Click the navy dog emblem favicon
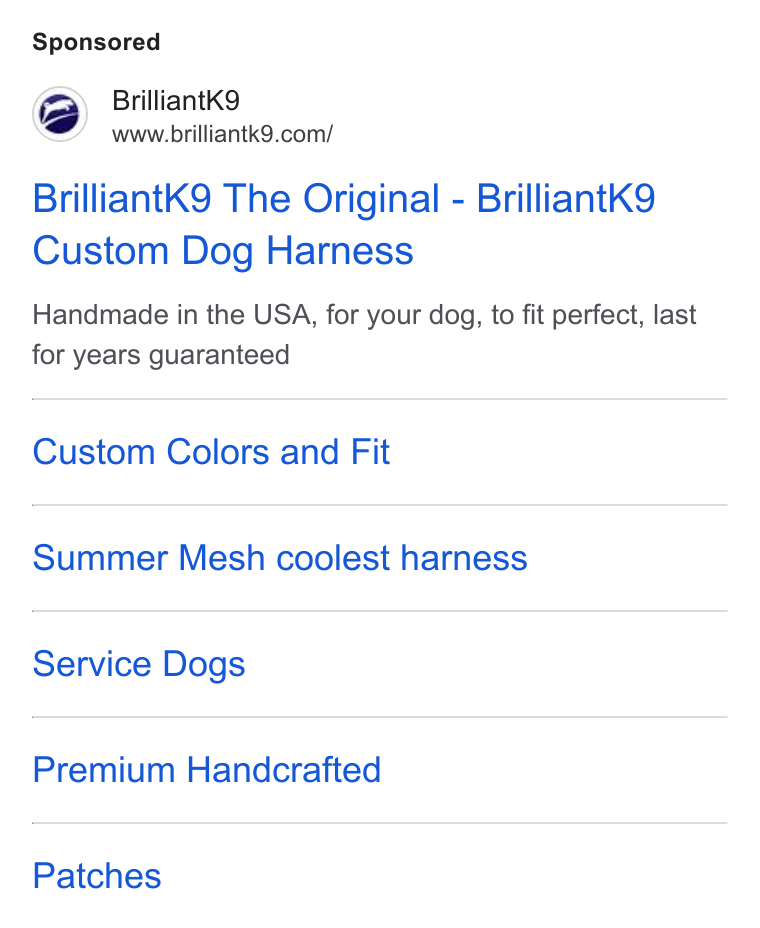The height and width of the screenshot is (928, 760). point(60,114)
